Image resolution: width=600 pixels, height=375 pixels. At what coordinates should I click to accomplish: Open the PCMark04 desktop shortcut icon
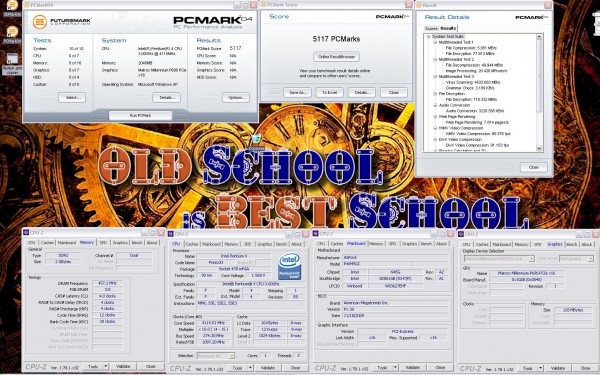12,34
